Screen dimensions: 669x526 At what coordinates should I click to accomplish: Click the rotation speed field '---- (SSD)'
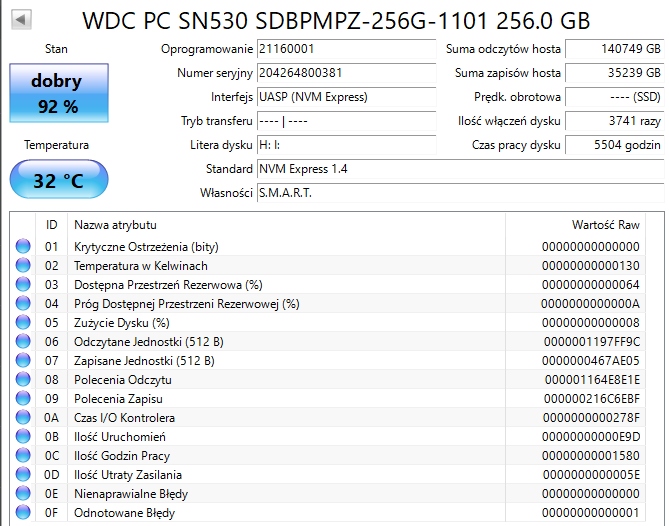pyautogui.click(x=614, y=97)
